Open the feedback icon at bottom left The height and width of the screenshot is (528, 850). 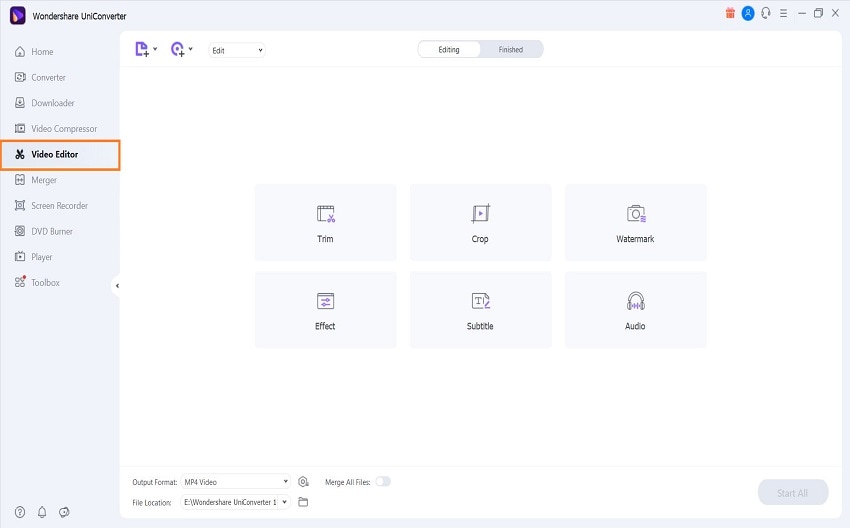tap(64, 512)
